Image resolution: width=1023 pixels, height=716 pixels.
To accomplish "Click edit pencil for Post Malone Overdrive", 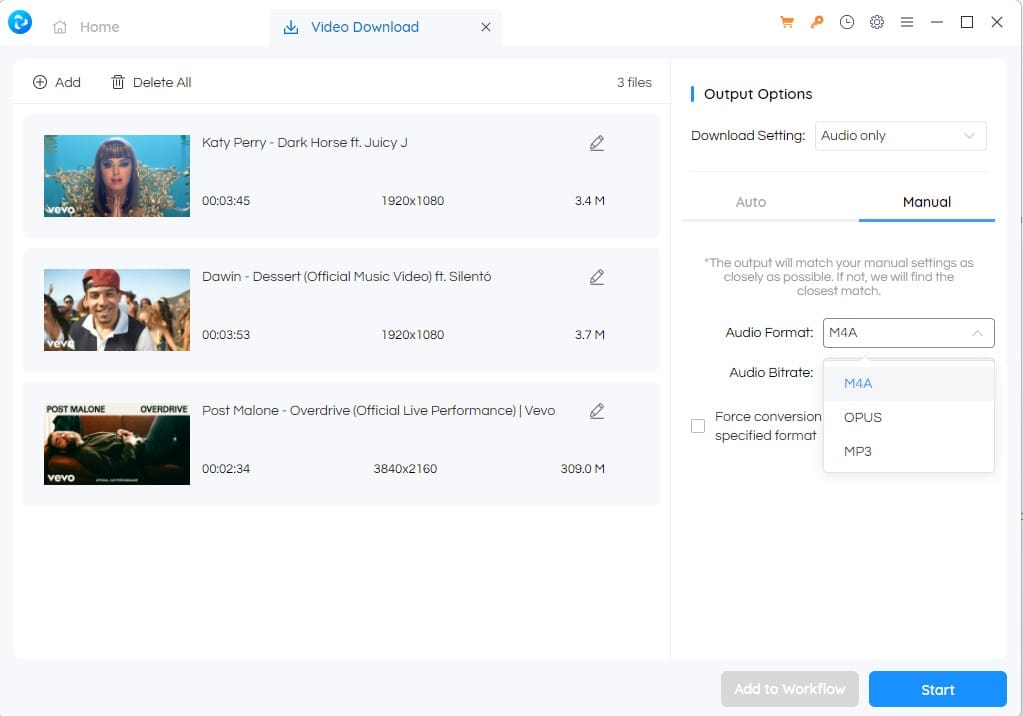I will (597, 411).
